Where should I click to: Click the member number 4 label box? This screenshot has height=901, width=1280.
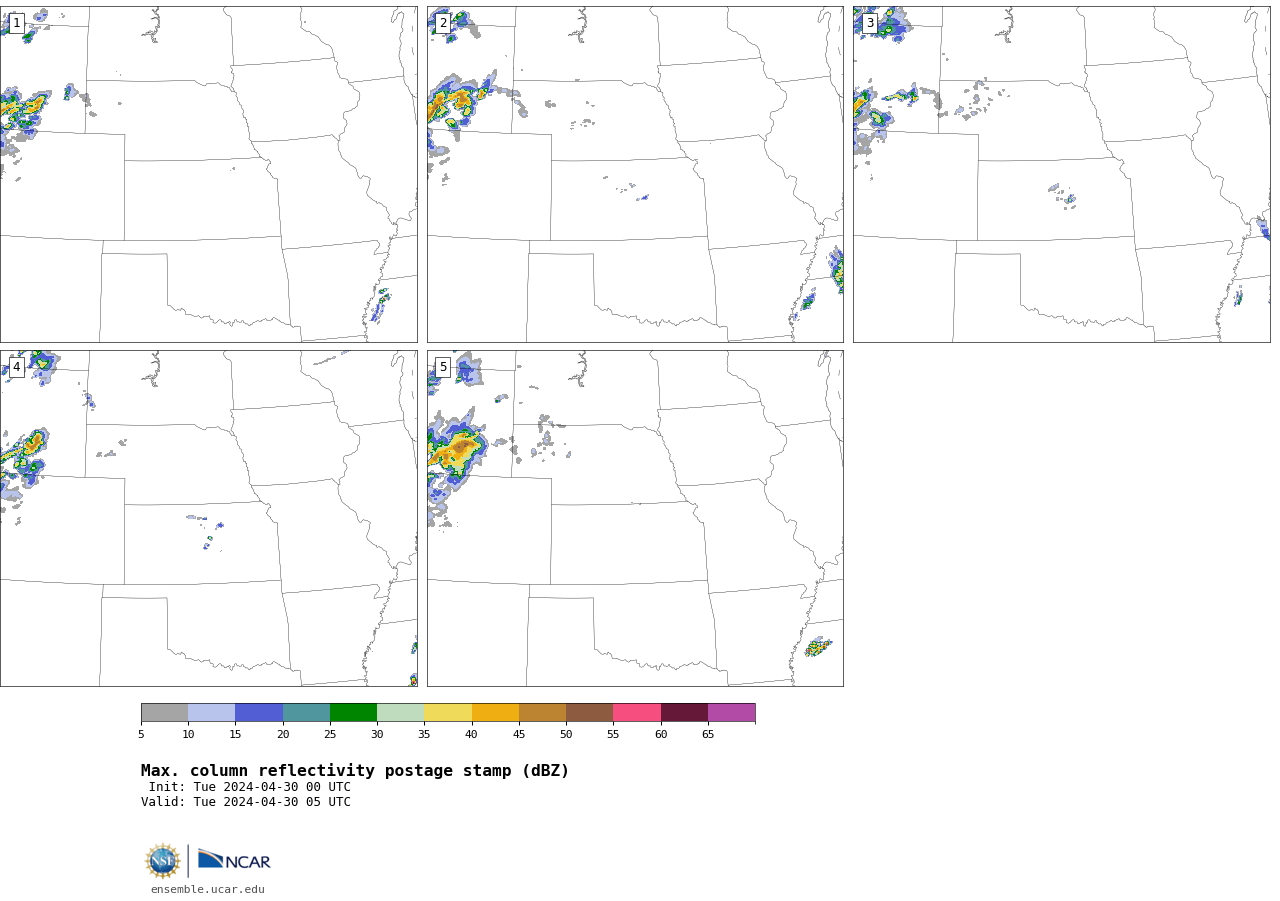pyautogui.click(x=16, y=367)
